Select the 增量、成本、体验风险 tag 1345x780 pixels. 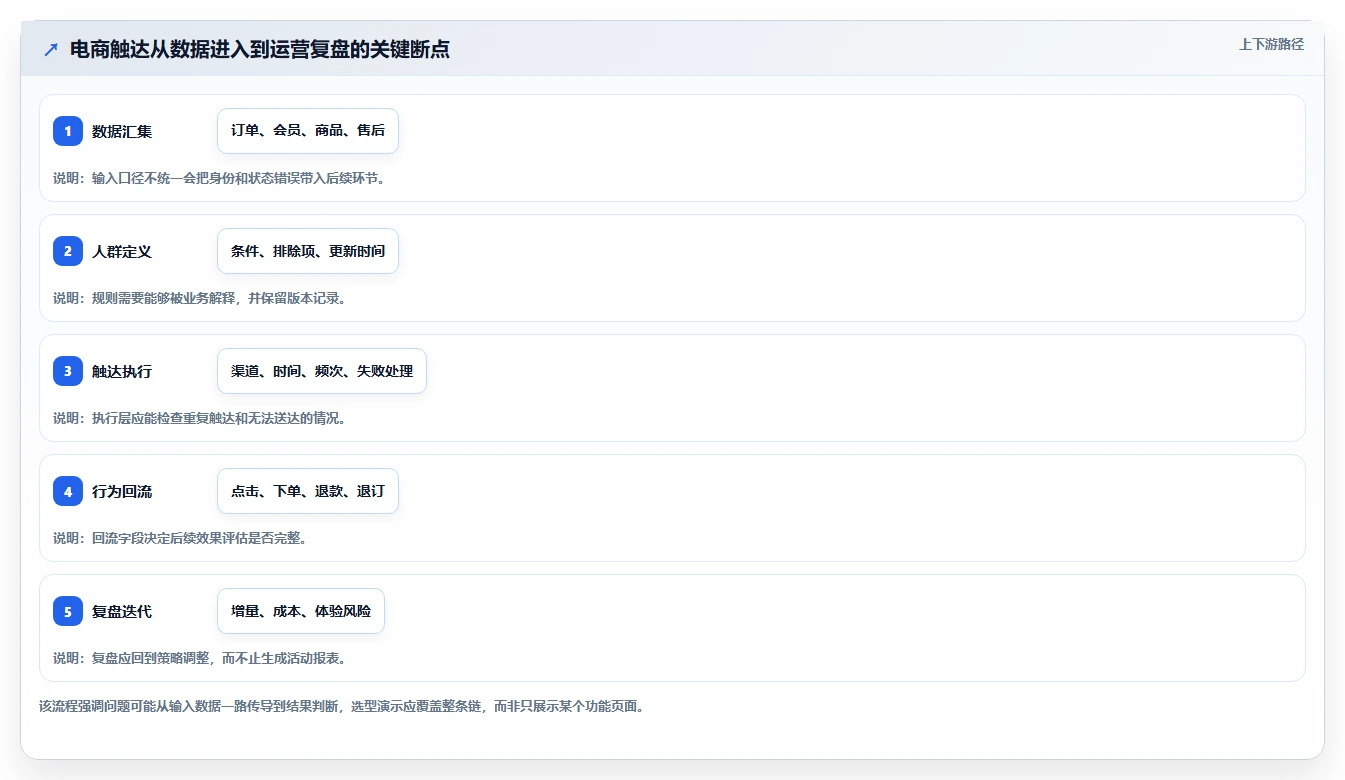(301, 611)
